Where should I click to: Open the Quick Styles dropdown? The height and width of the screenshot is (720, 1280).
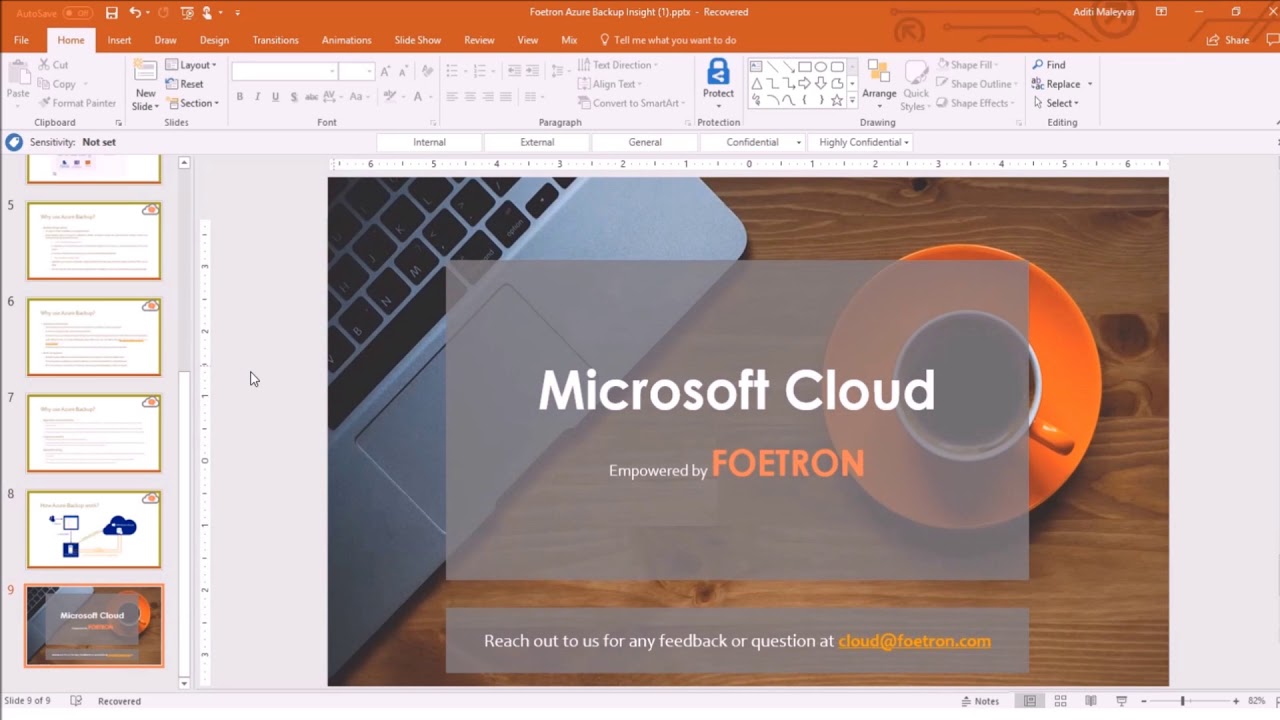(916, 85)
